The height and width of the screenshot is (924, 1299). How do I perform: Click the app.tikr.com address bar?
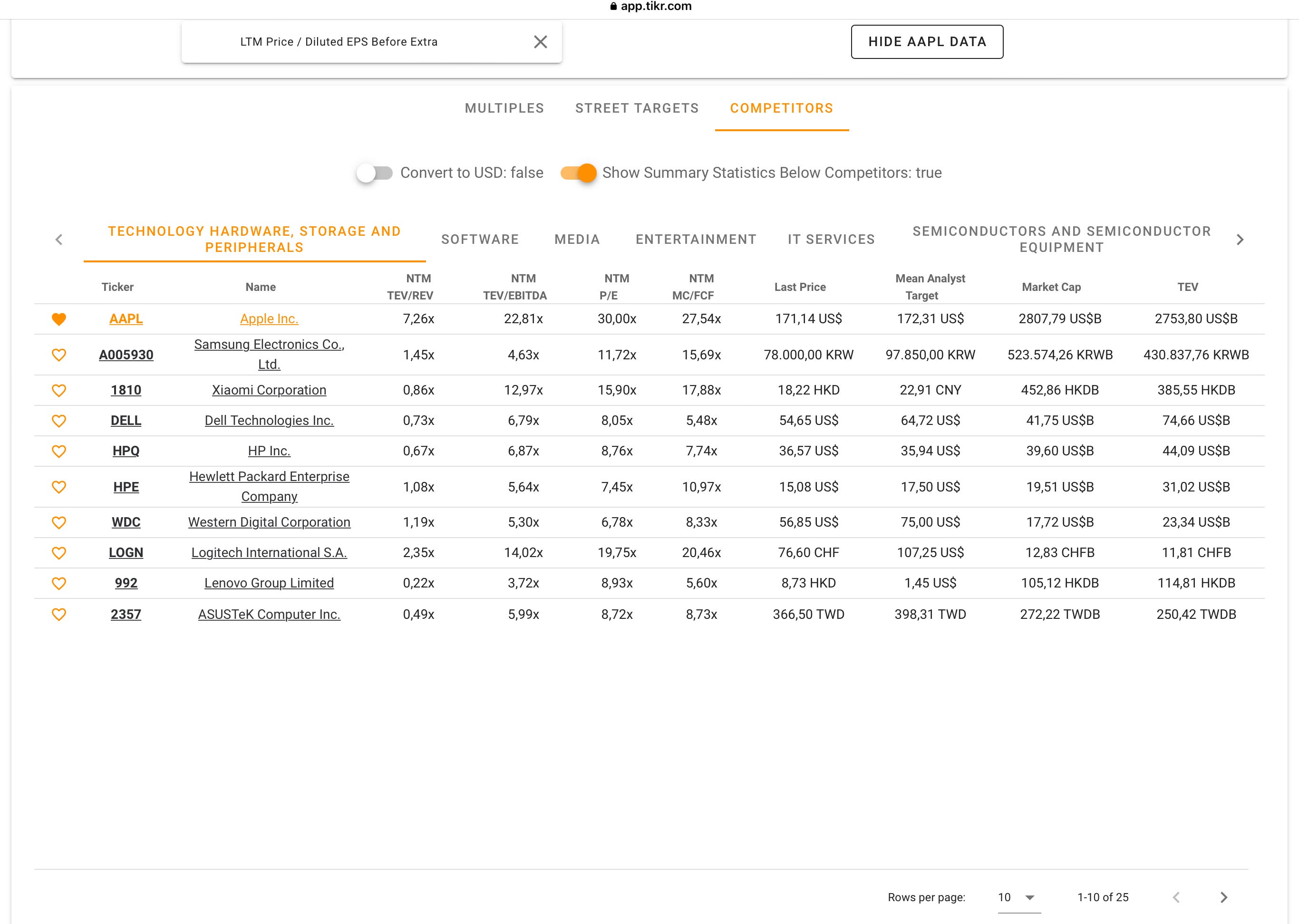click(x=650, y=6)
